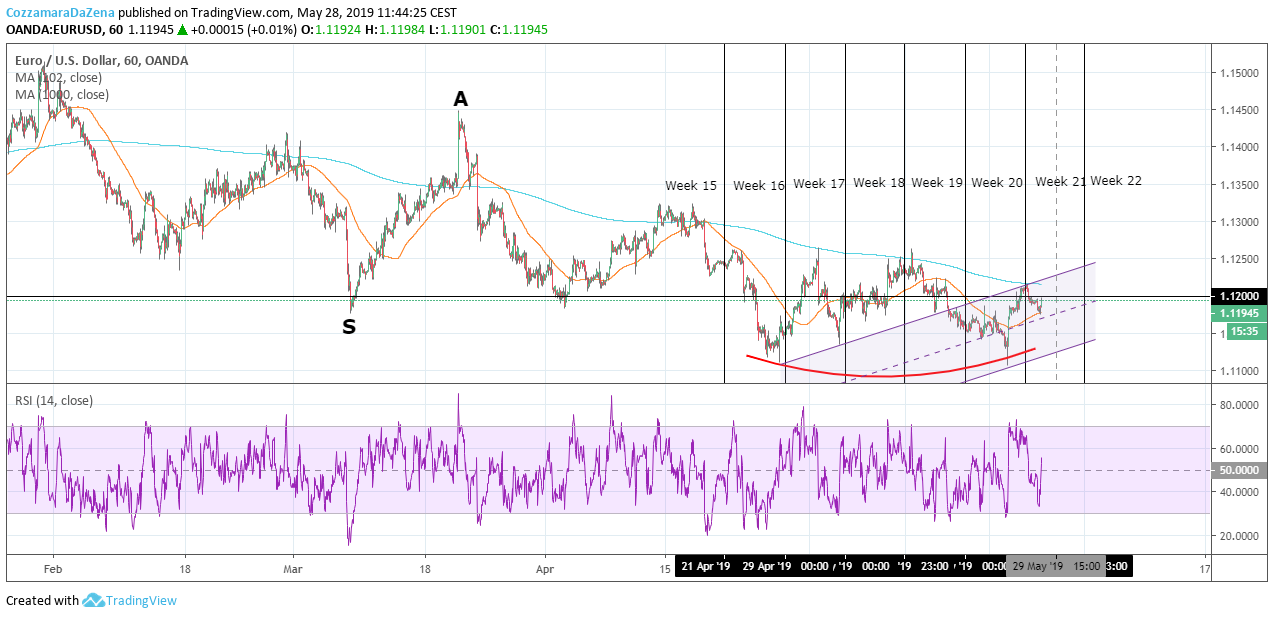Click the 20.0000 RSI axis label
This screenshot has width=1274, height=618.
[x=1238, y=536]
